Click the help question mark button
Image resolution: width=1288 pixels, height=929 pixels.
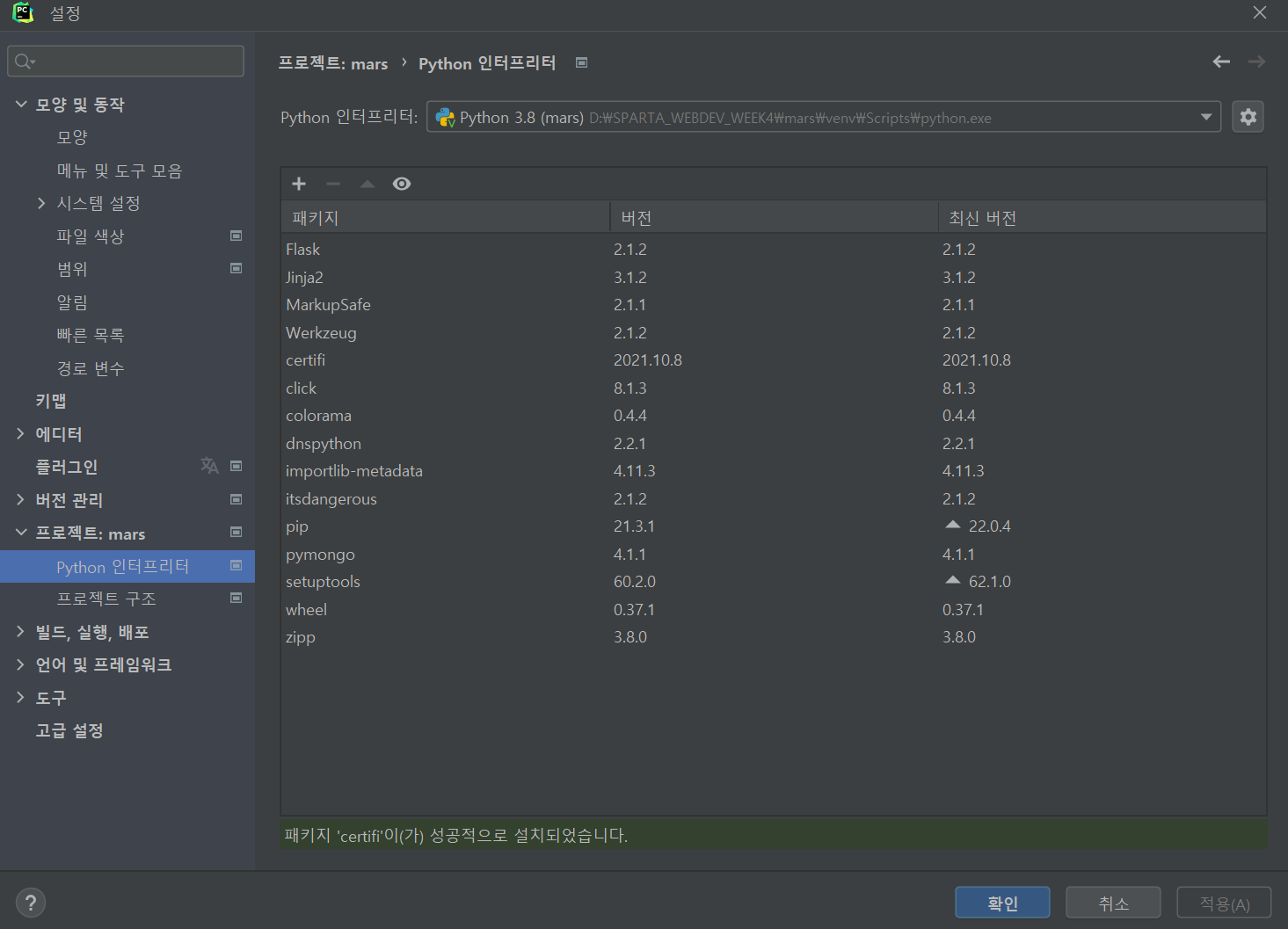[31, 903]
